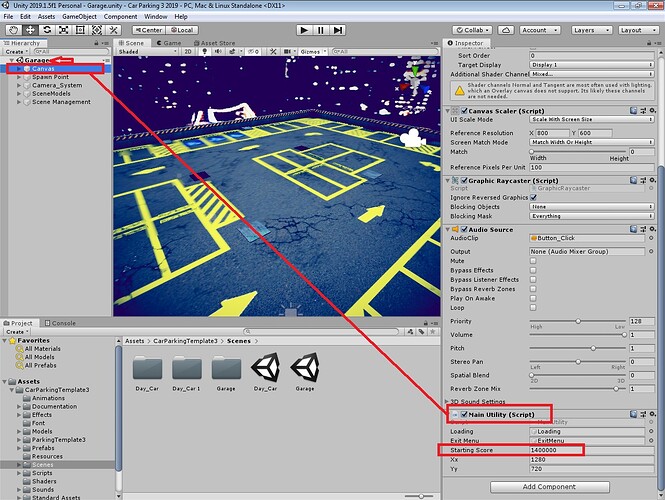Select the Scale tool in toolbar
Screen dimensions: 665x500
64,30
